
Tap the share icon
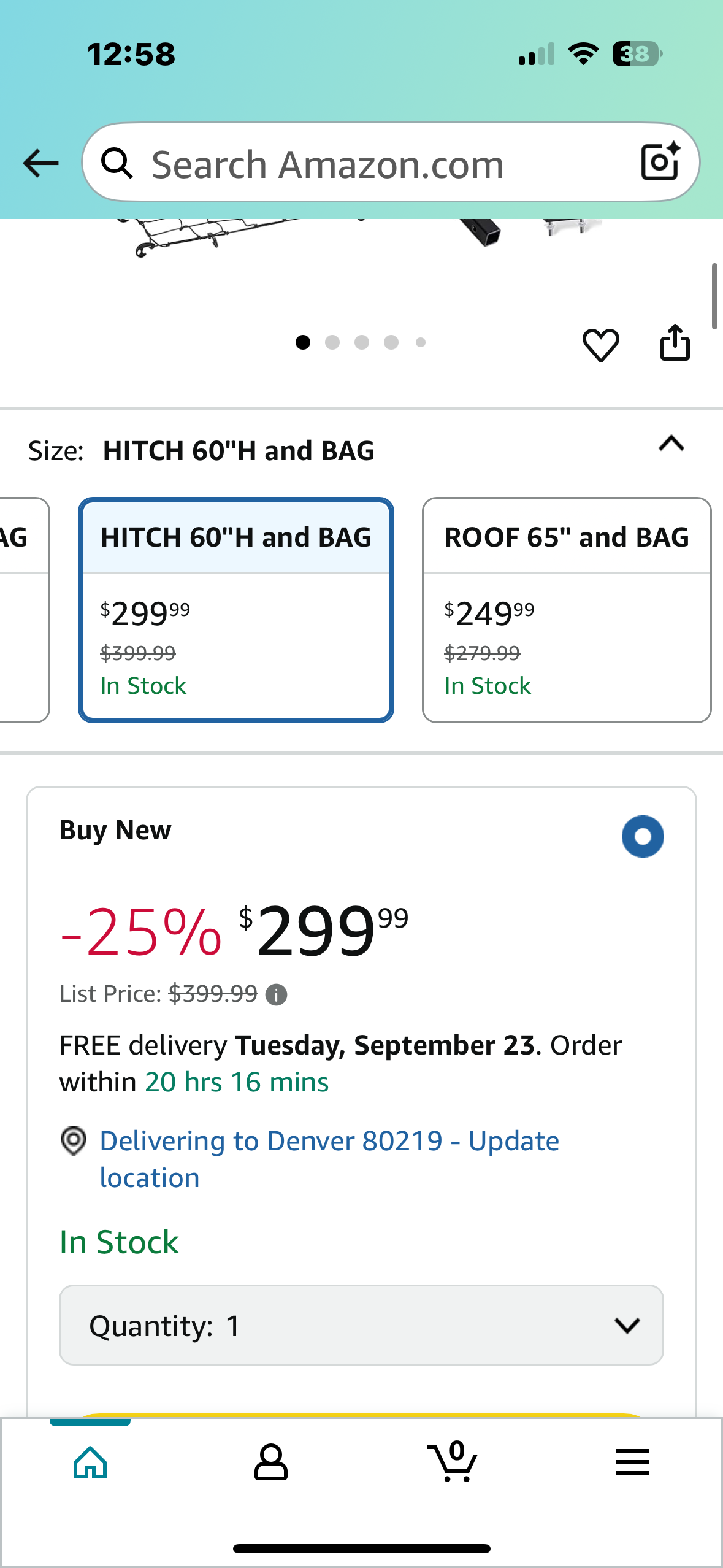click(675, 342)
